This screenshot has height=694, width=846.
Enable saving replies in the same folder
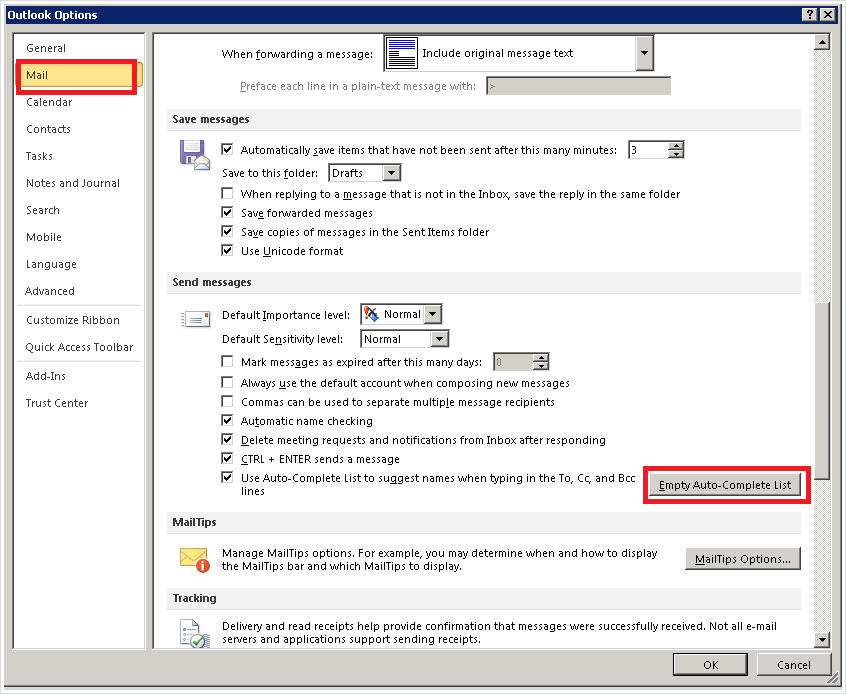[227, 193]
